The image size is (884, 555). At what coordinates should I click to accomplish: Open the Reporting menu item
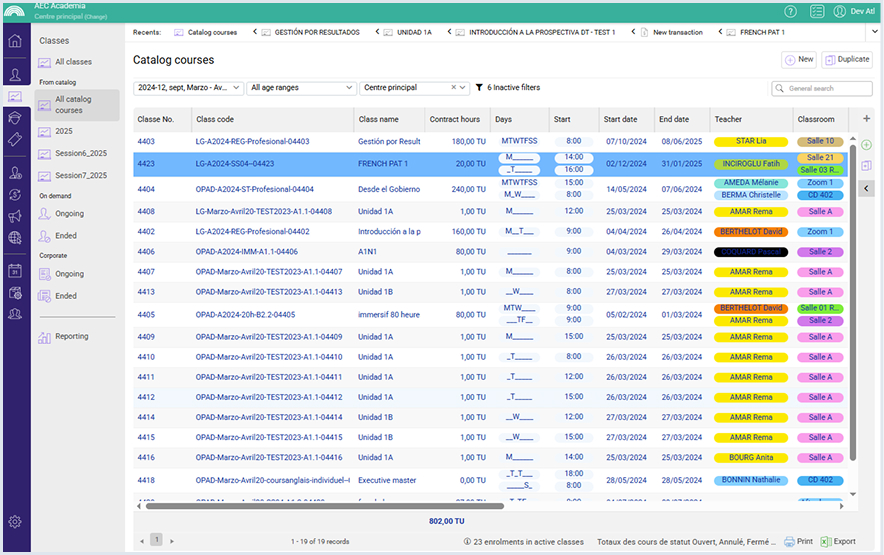[x=71, y=336]
